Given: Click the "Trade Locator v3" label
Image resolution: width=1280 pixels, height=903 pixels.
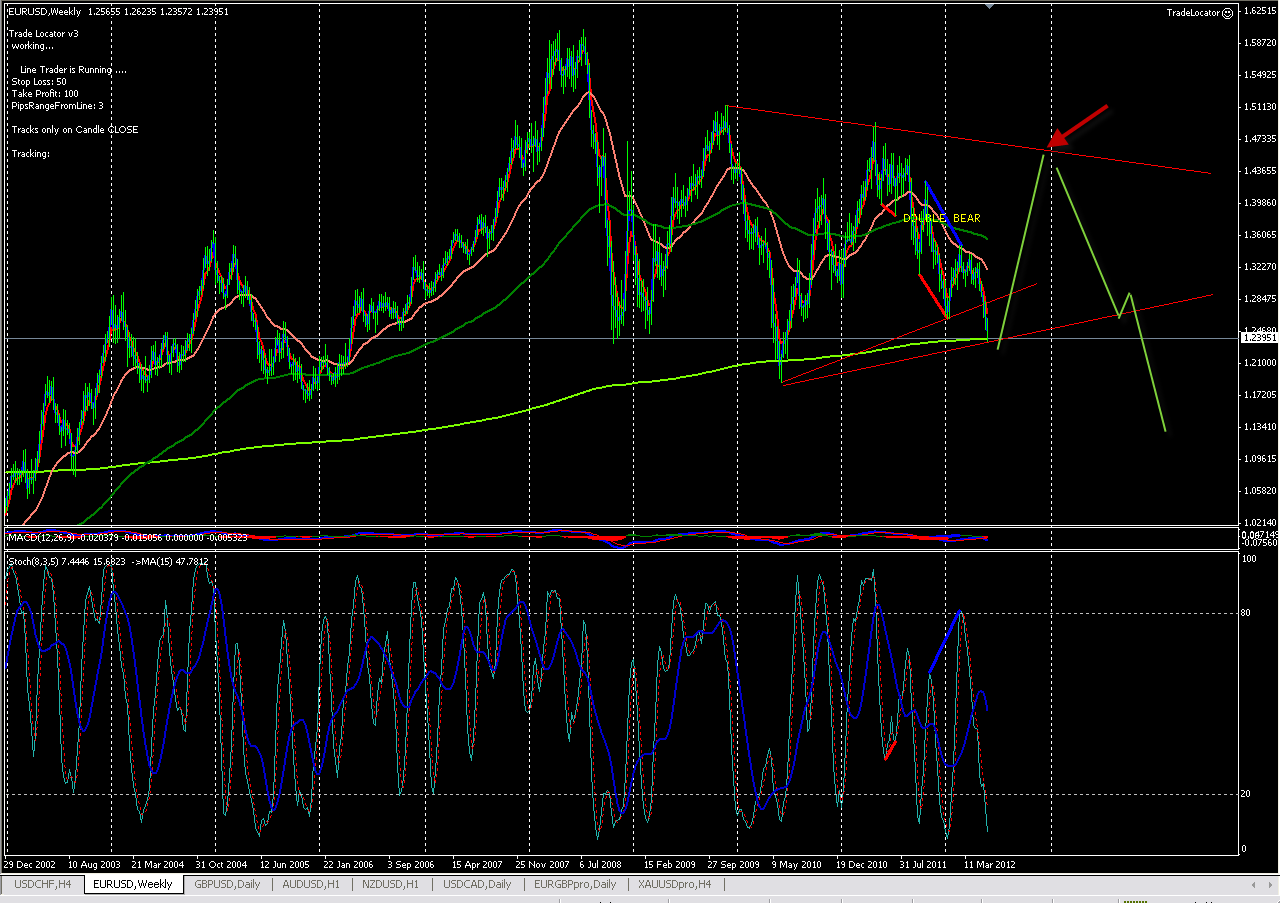Looking at the screenshot, I should pyautogui.click(x=43, y=33).
